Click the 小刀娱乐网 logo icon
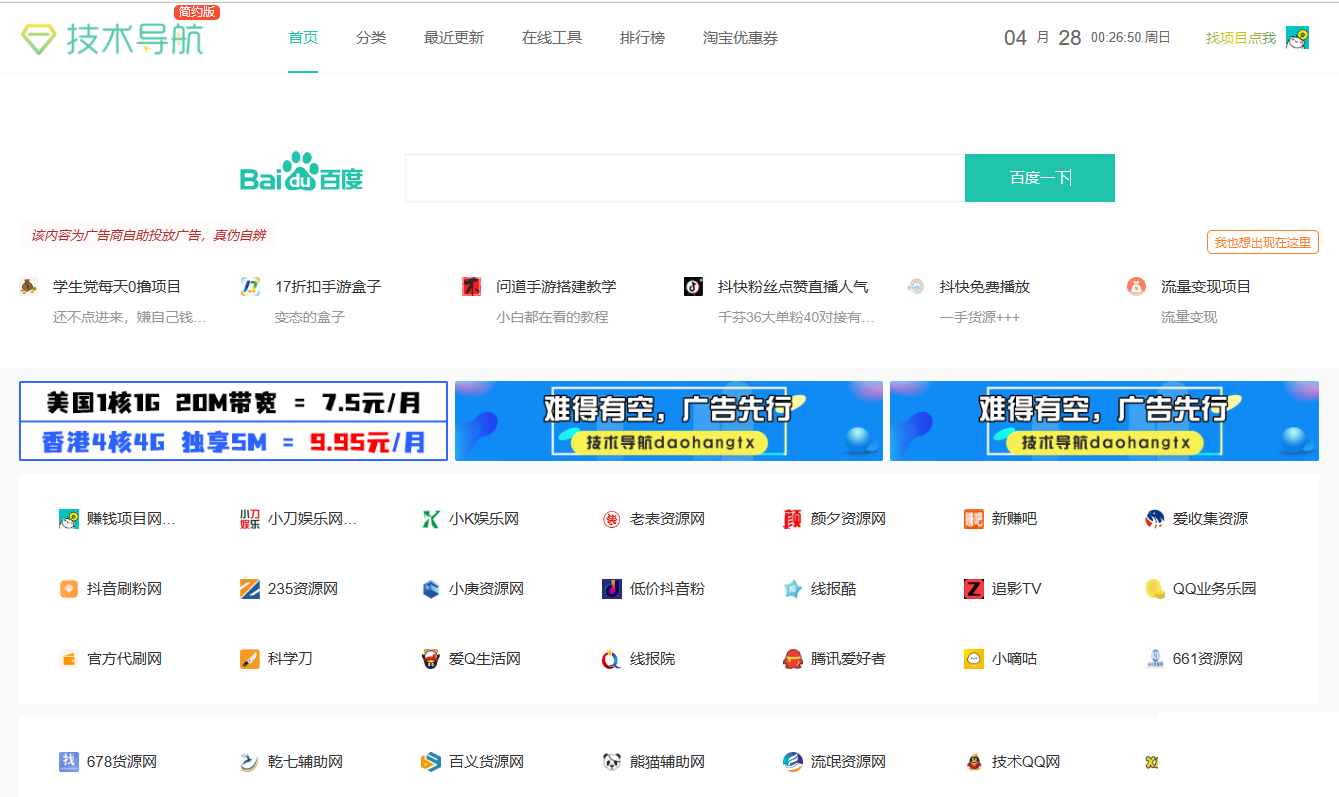Image resolution: width=1339 pixels, height=797 pixels. (250, 519)
